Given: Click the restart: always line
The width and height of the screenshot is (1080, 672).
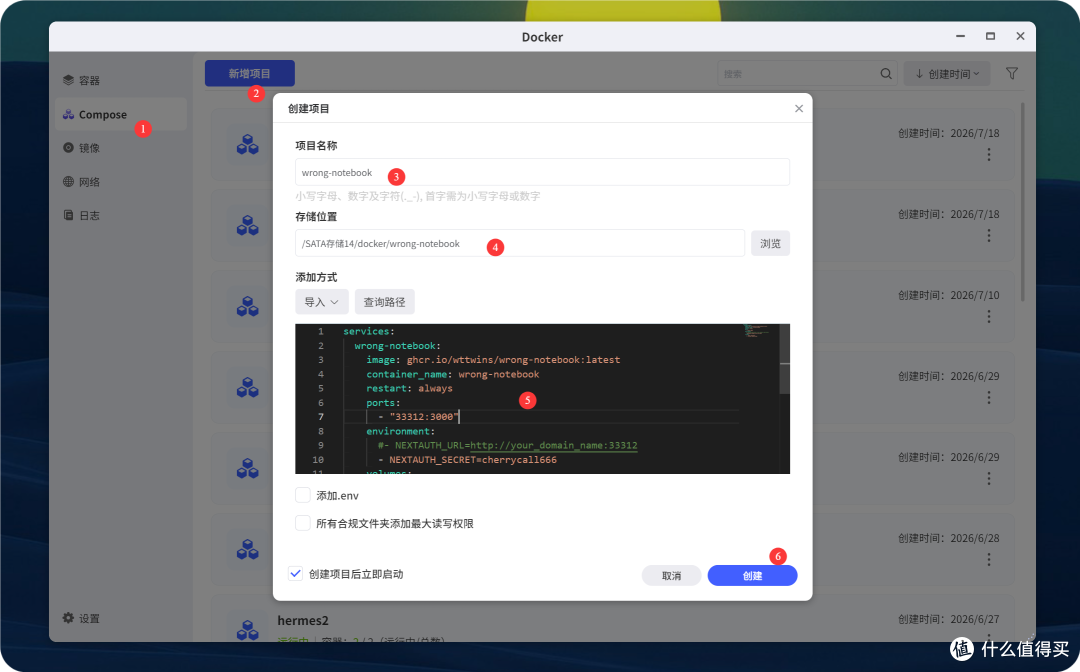Looking at the screenshot, I should pyautogui.click(x=409, y=388).
